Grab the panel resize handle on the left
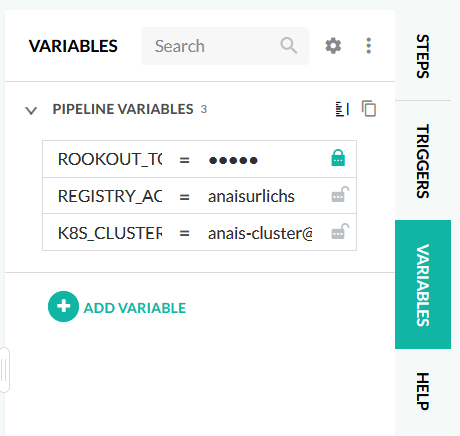 coord(4,370)
